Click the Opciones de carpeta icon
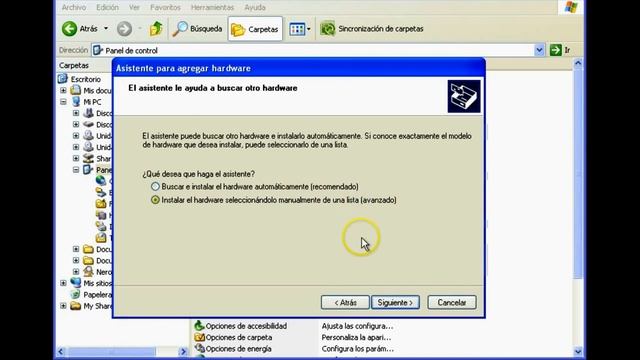This screenshot has height=360, width=640. point(199,337)
